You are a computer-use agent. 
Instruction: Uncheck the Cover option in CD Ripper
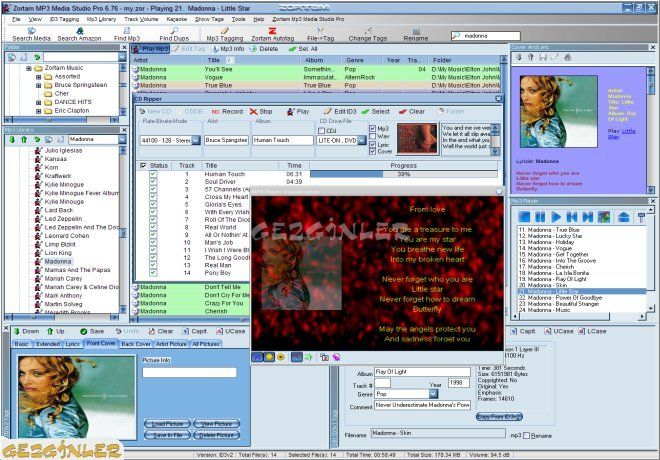(x=373, y=152)
